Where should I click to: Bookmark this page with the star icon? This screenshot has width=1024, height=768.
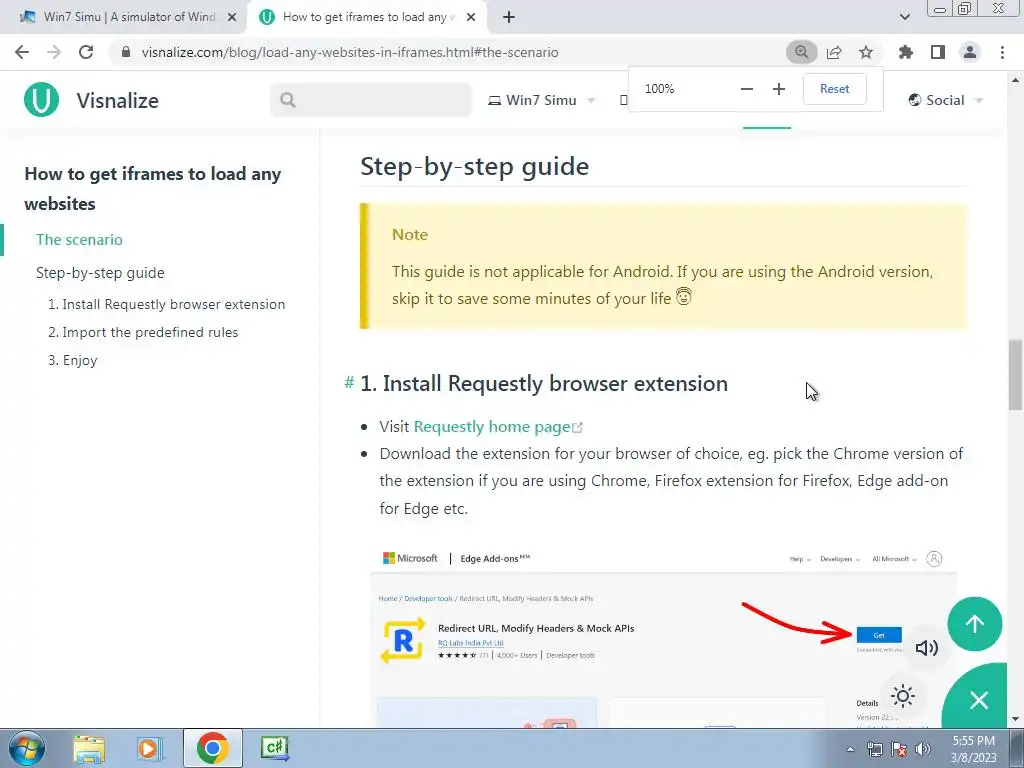click(866, 52)
